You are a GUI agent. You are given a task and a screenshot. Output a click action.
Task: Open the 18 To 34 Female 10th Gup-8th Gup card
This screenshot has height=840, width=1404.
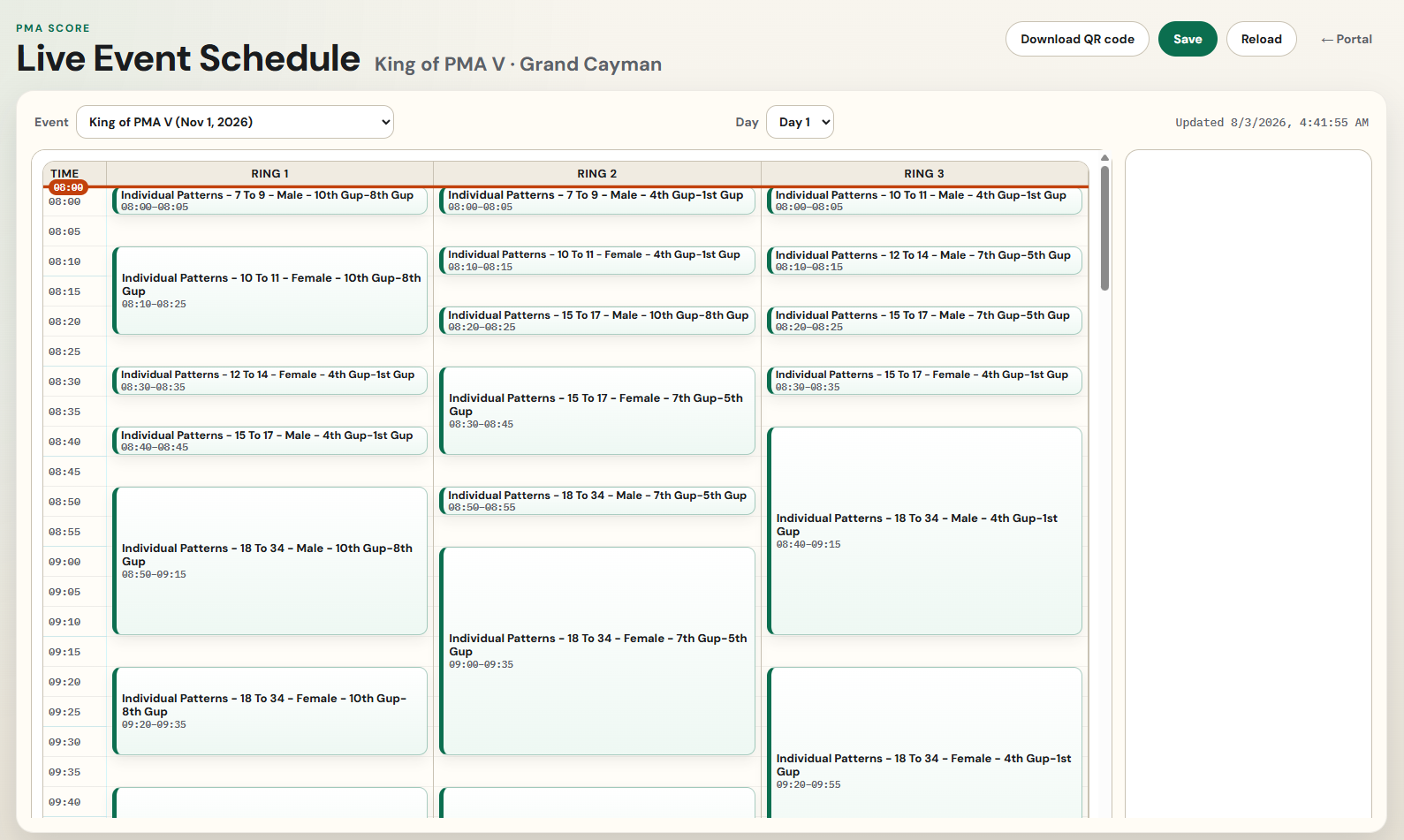tap(269, 711)
